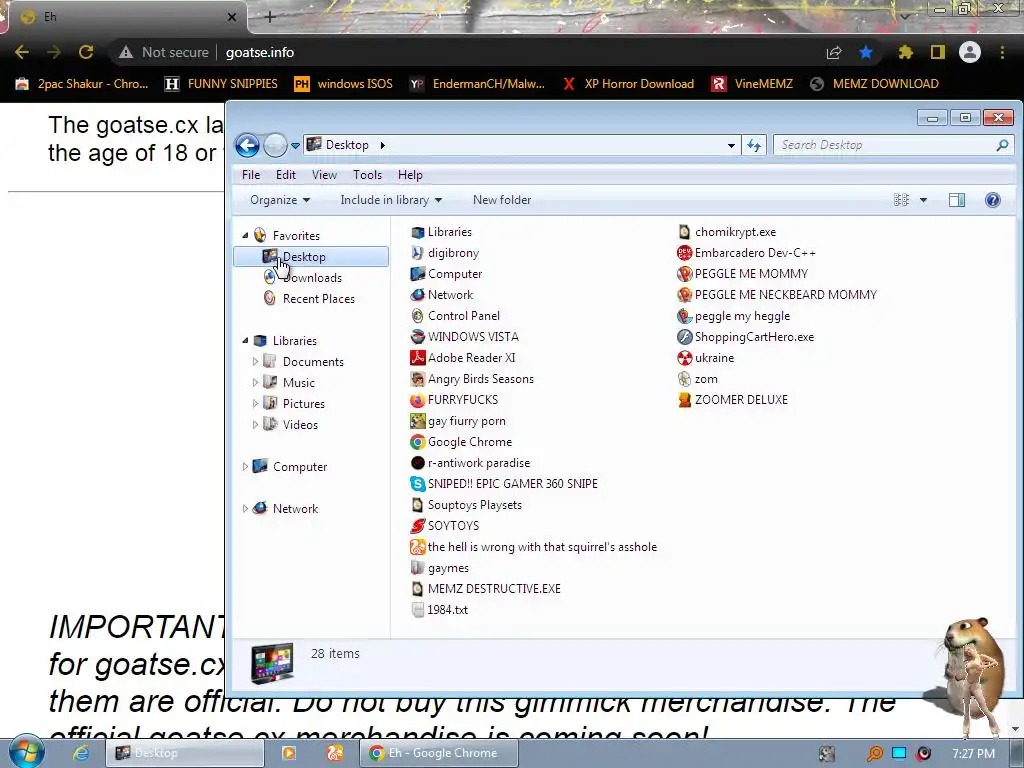Image resolution: width=1024 pixels, height=768 pixels.
Task: Select Downloads in Favorites
Action: pos(312,278)
